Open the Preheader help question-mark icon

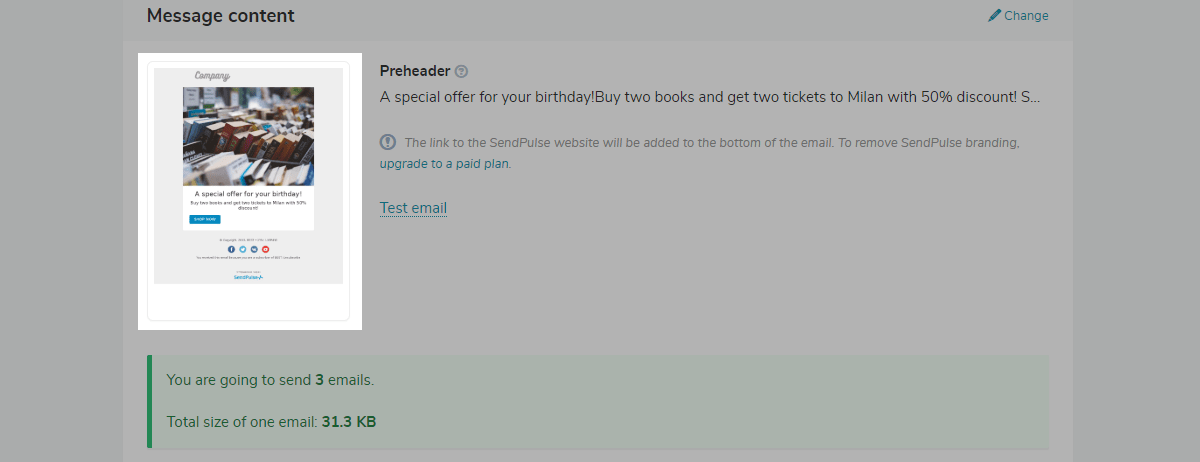click(461, 71)
